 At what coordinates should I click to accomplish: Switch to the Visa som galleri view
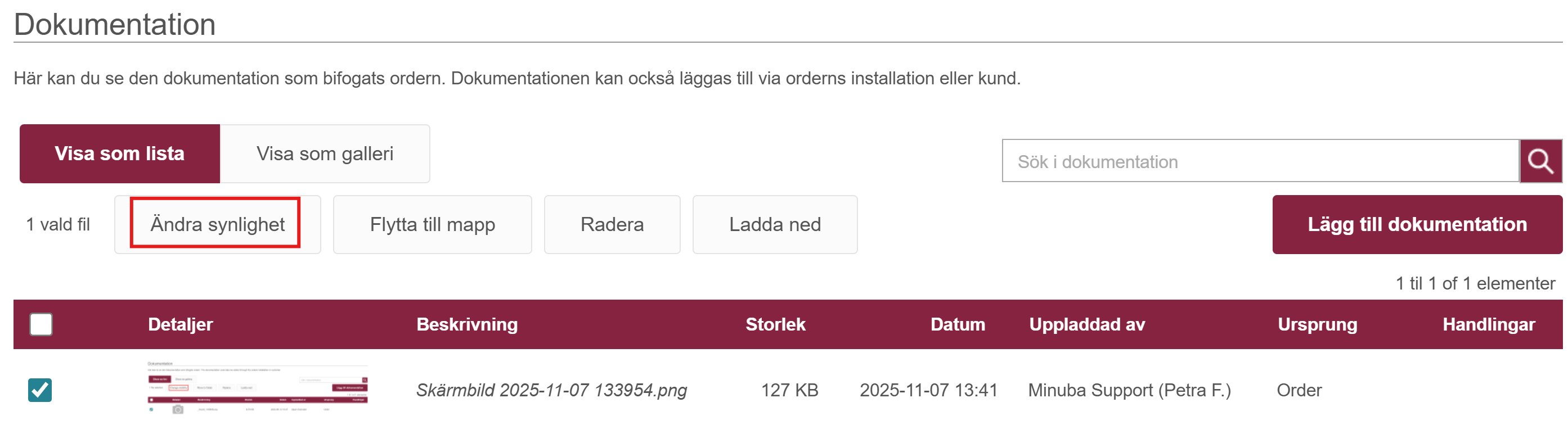coord(325,154)
